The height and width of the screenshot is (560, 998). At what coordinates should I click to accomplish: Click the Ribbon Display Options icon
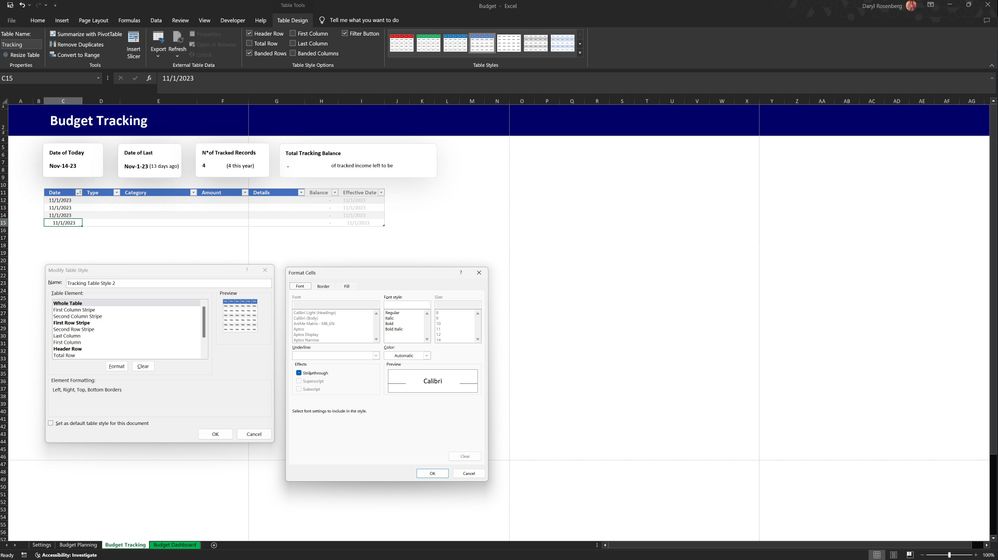(x=931, y=5)
